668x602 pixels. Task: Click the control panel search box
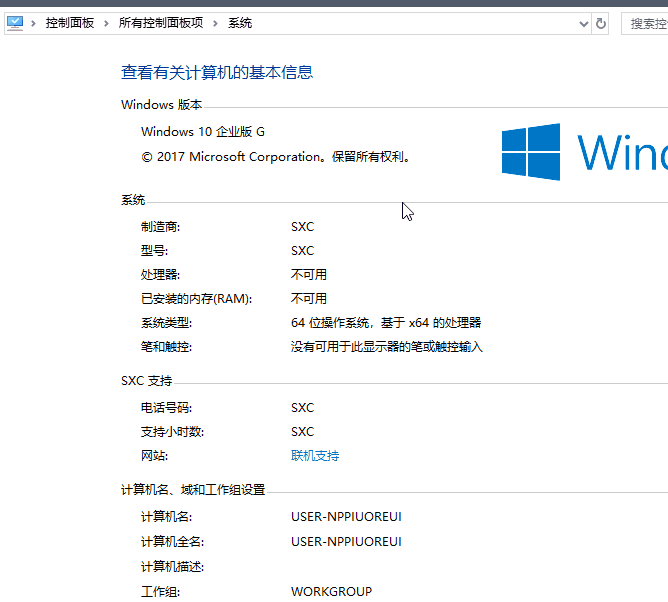(645, 24)
